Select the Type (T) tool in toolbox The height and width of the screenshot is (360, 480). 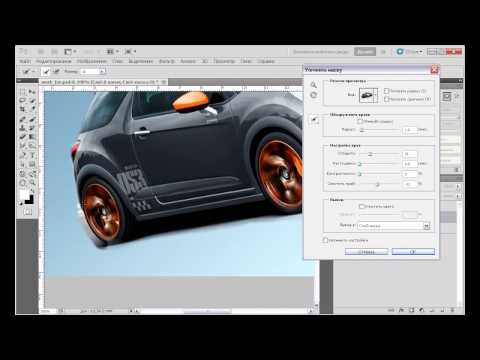tap(32, 155)
